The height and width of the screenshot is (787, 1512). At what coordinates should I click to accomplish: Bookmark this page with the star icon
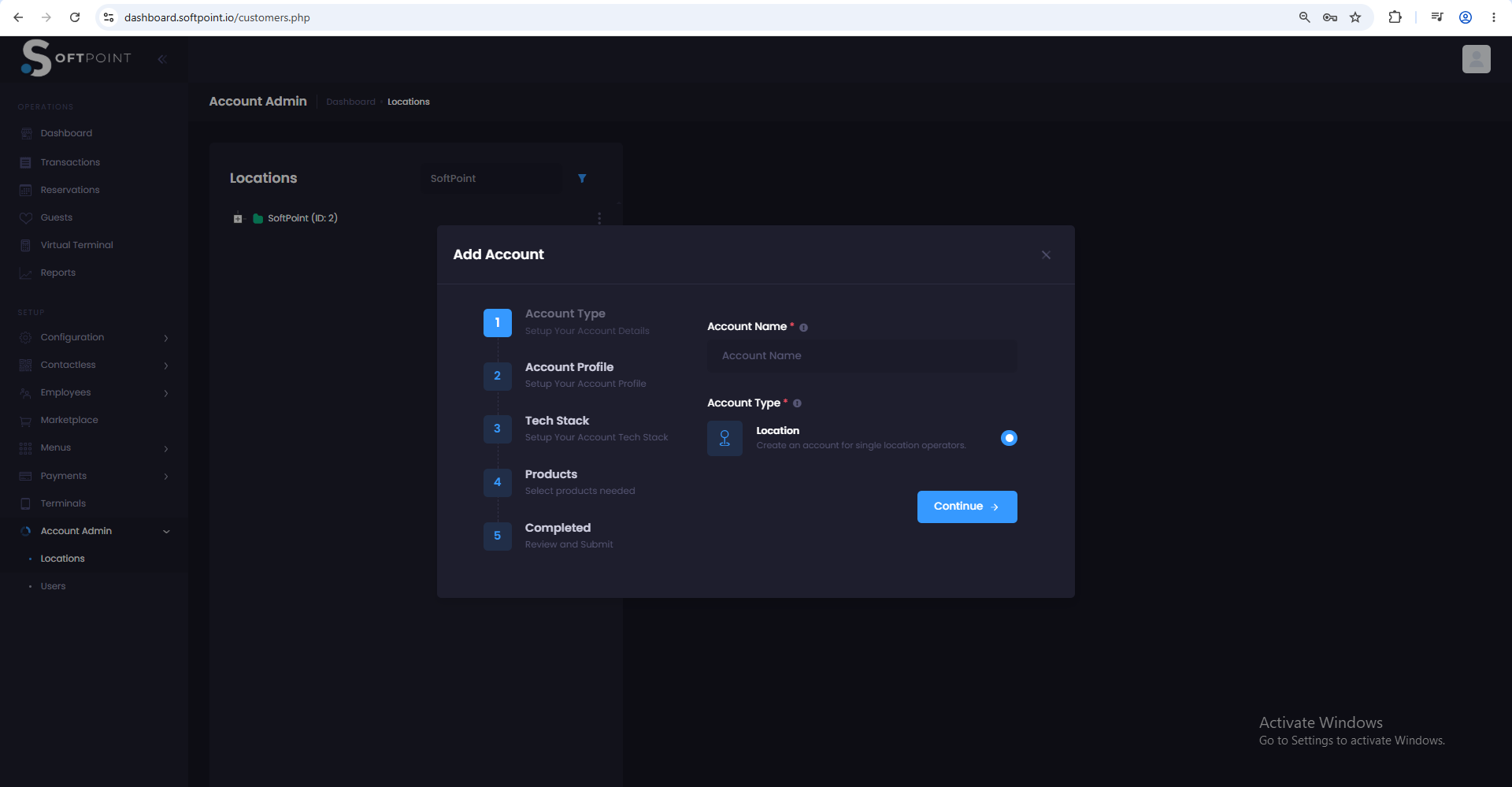[x=1355, y=17]
